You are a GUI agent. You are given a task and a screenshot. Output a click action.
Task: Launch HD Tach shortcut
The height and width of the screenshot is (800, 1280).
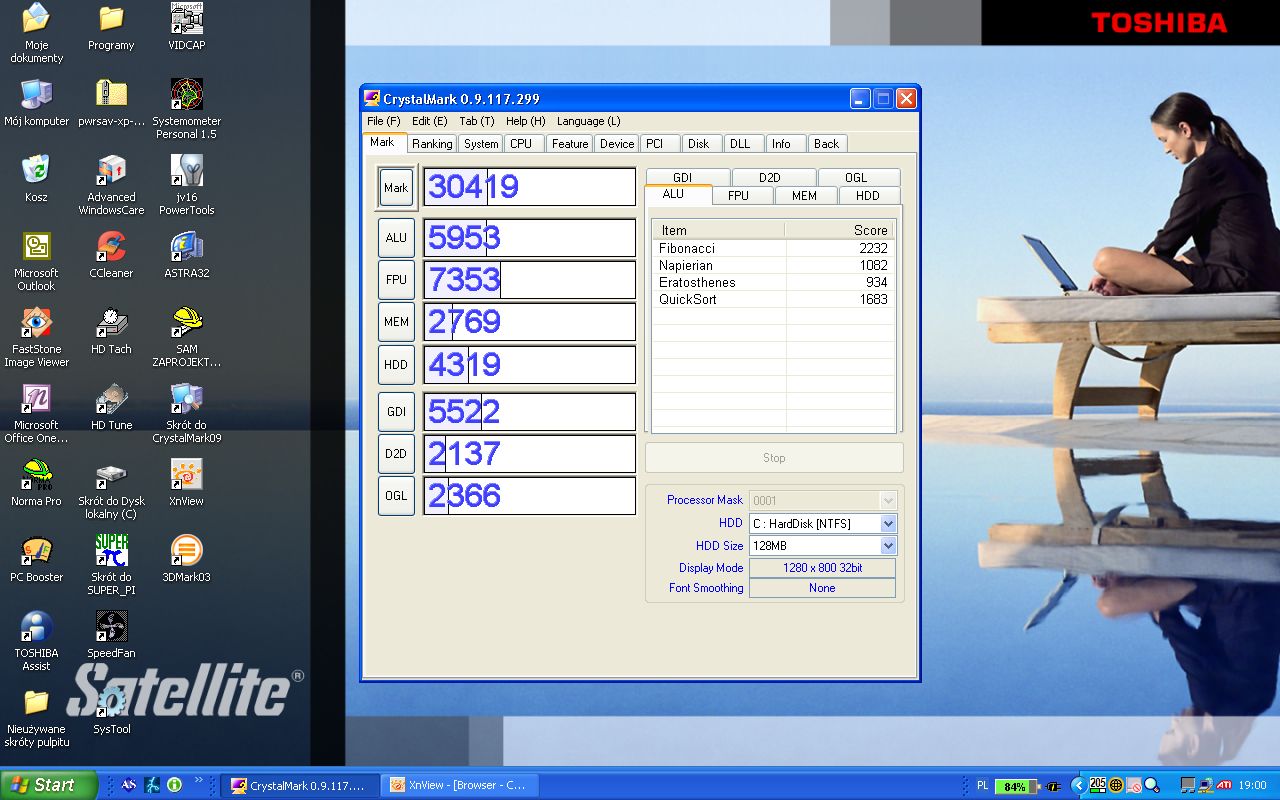coord(111,331)
